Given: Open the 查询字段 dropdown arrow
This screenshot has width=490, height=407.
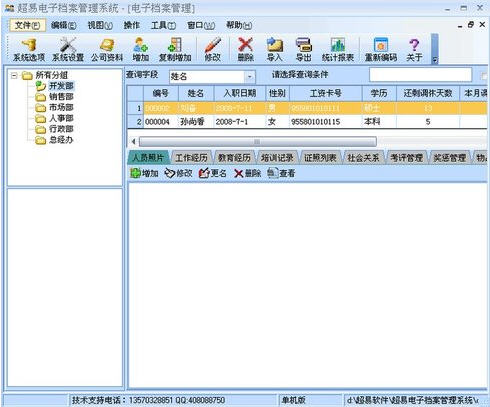Looking at the screenshot, I should click(x=250, y=77).
